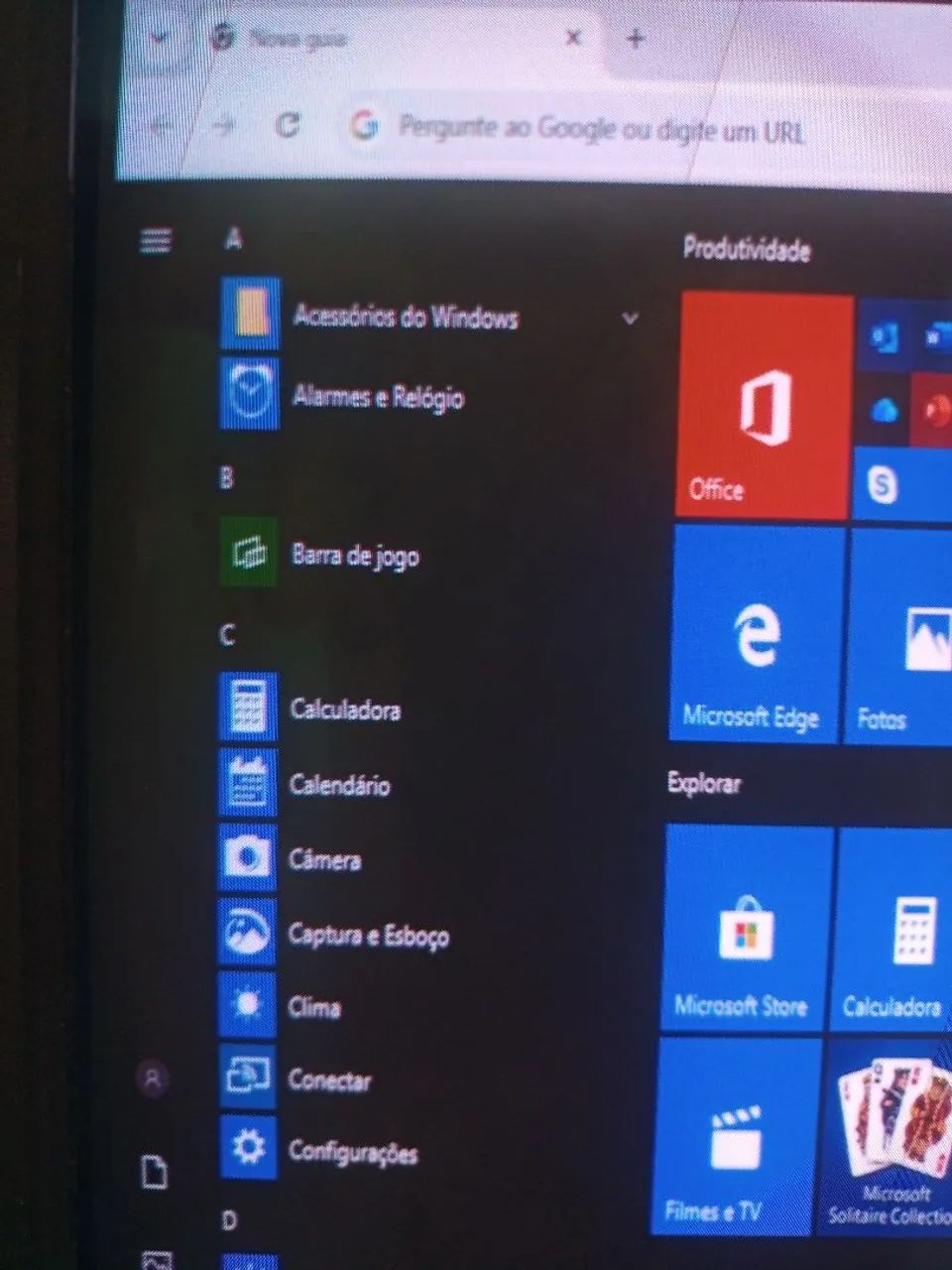Open the Chrome tab search dropdown arrow
Viewport: 952px width, 1270px height.
[x=159, y=39]
